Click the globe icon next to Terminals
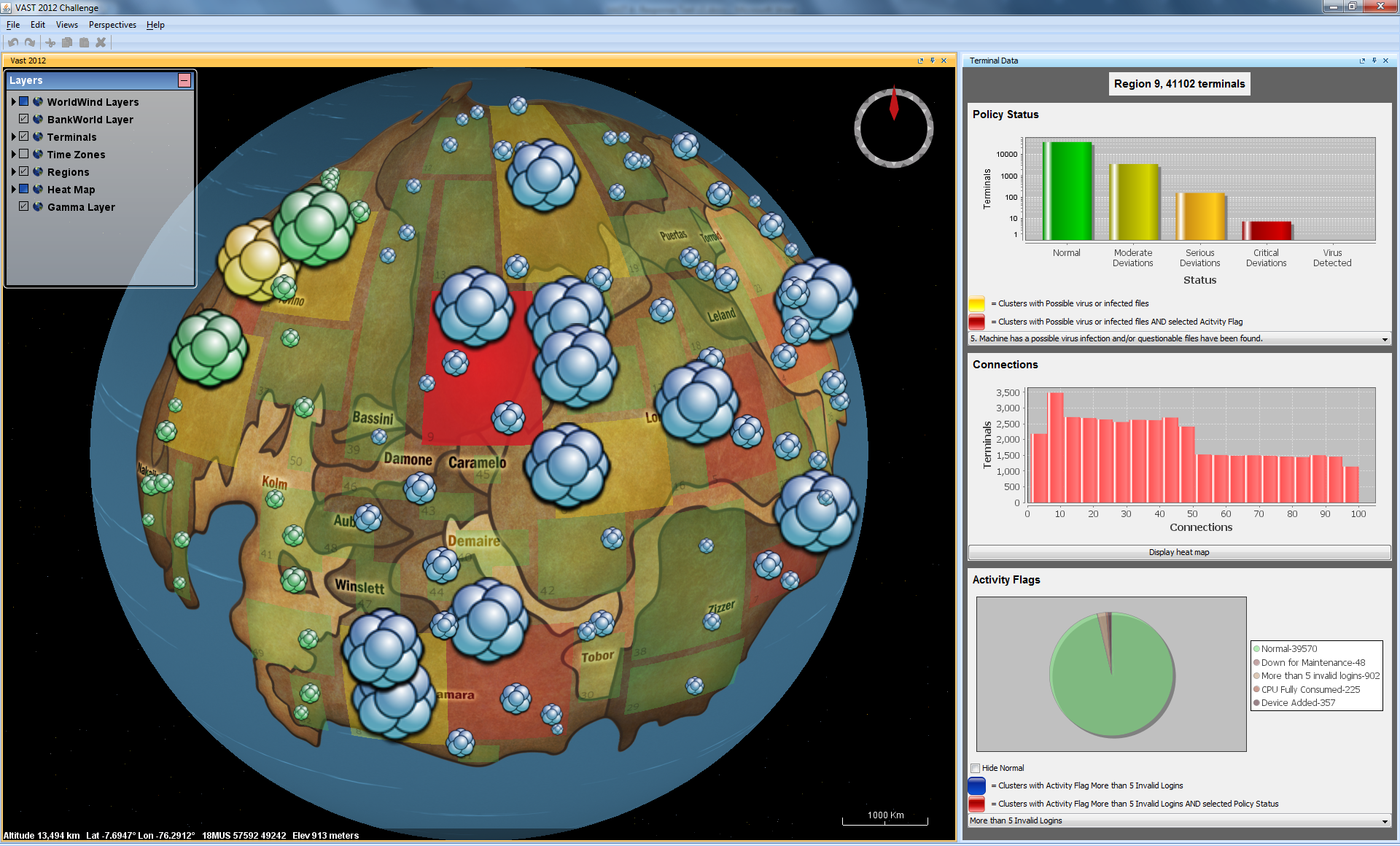1400x846 pixels. coord(38,136)
